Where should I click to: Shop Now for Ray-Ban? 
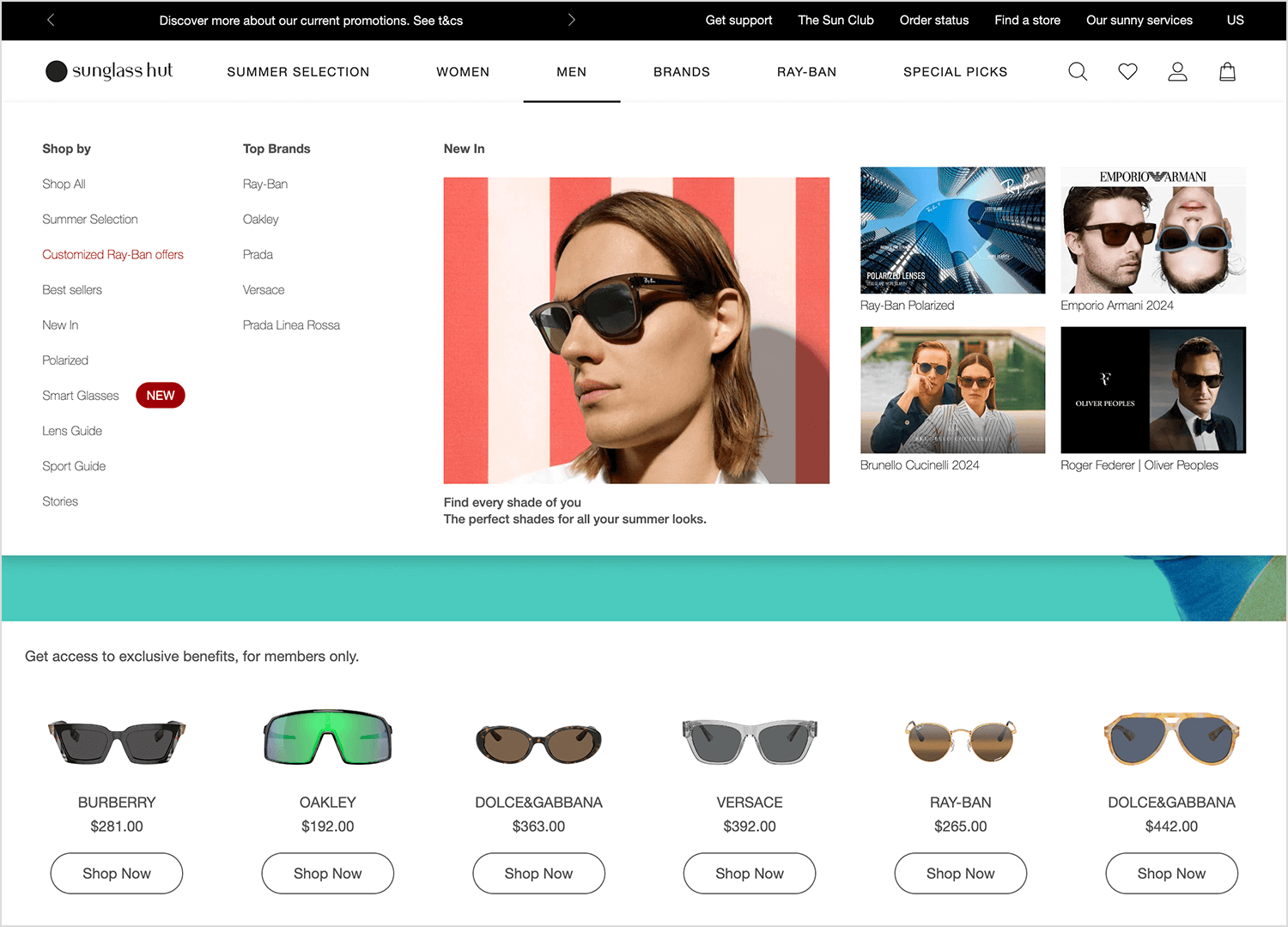tap(961, 873)
